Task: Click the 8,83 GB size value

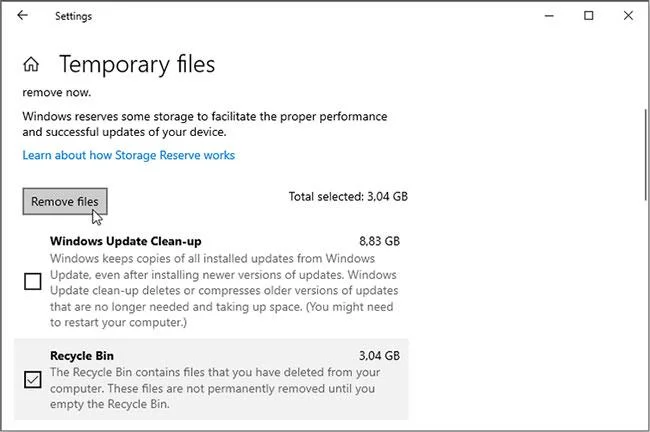Action: tap(379, 241)
